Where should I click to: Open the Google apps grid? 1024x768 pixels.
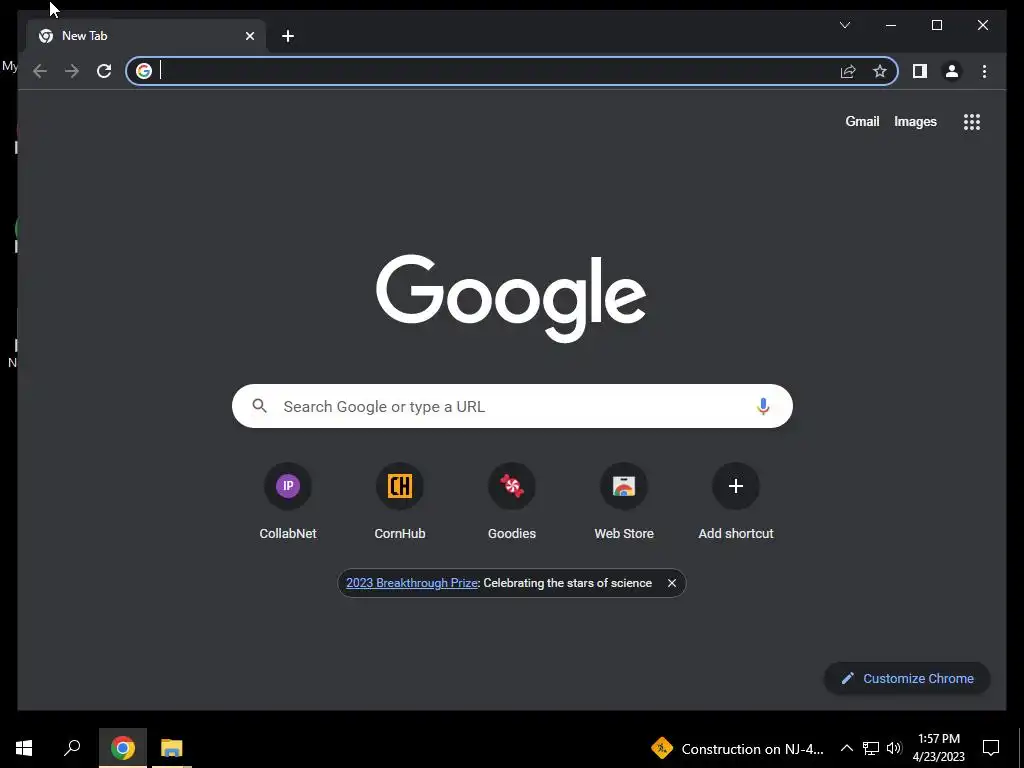click(x=972, y=121)
